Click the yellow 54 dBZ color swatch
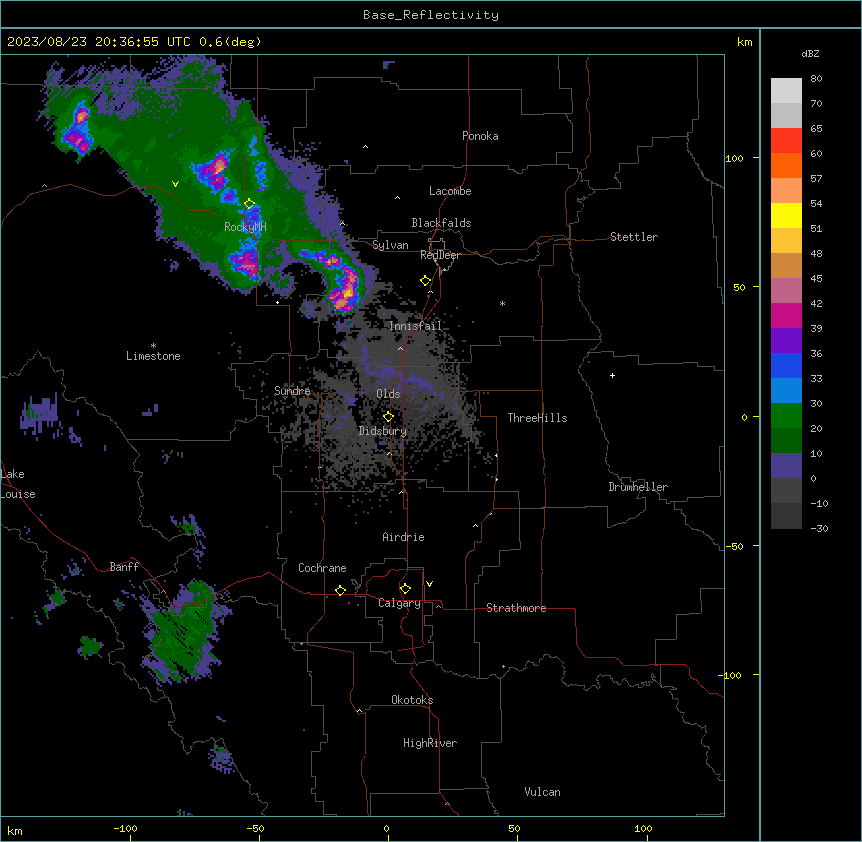 tap(786, 215)
